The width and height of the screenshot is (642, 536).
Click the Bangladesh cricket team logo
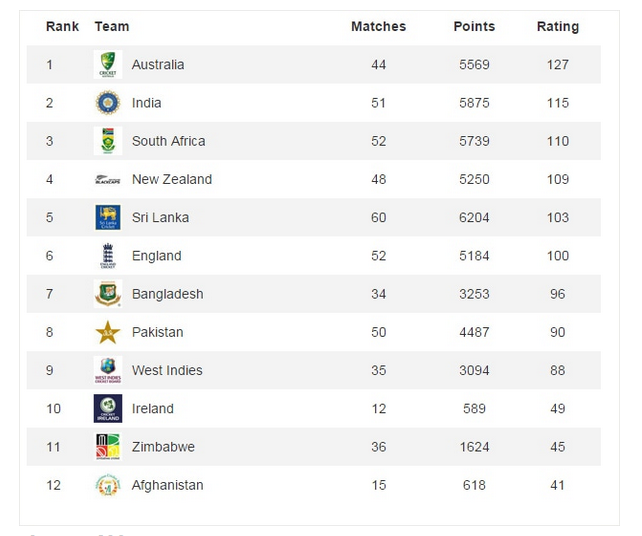(x=107, y=294)
